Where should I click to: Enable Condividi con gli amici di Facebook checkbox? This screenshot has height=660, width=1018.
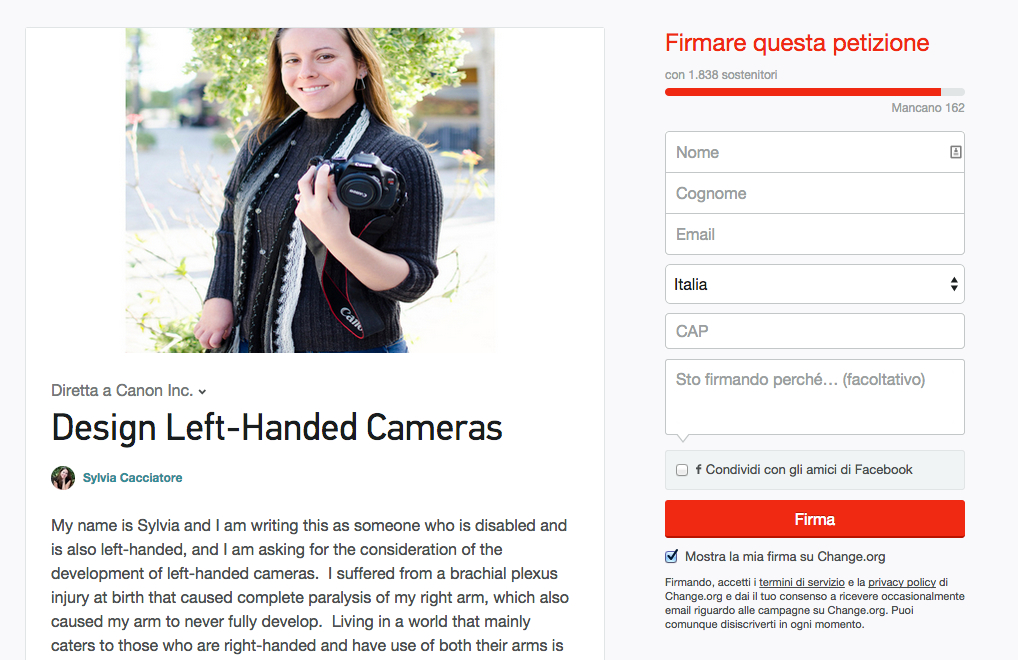682,470
